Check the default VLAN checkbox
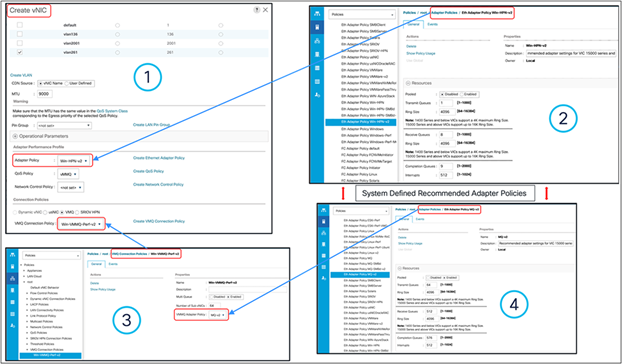622x364 pixels. coord(20,25)
